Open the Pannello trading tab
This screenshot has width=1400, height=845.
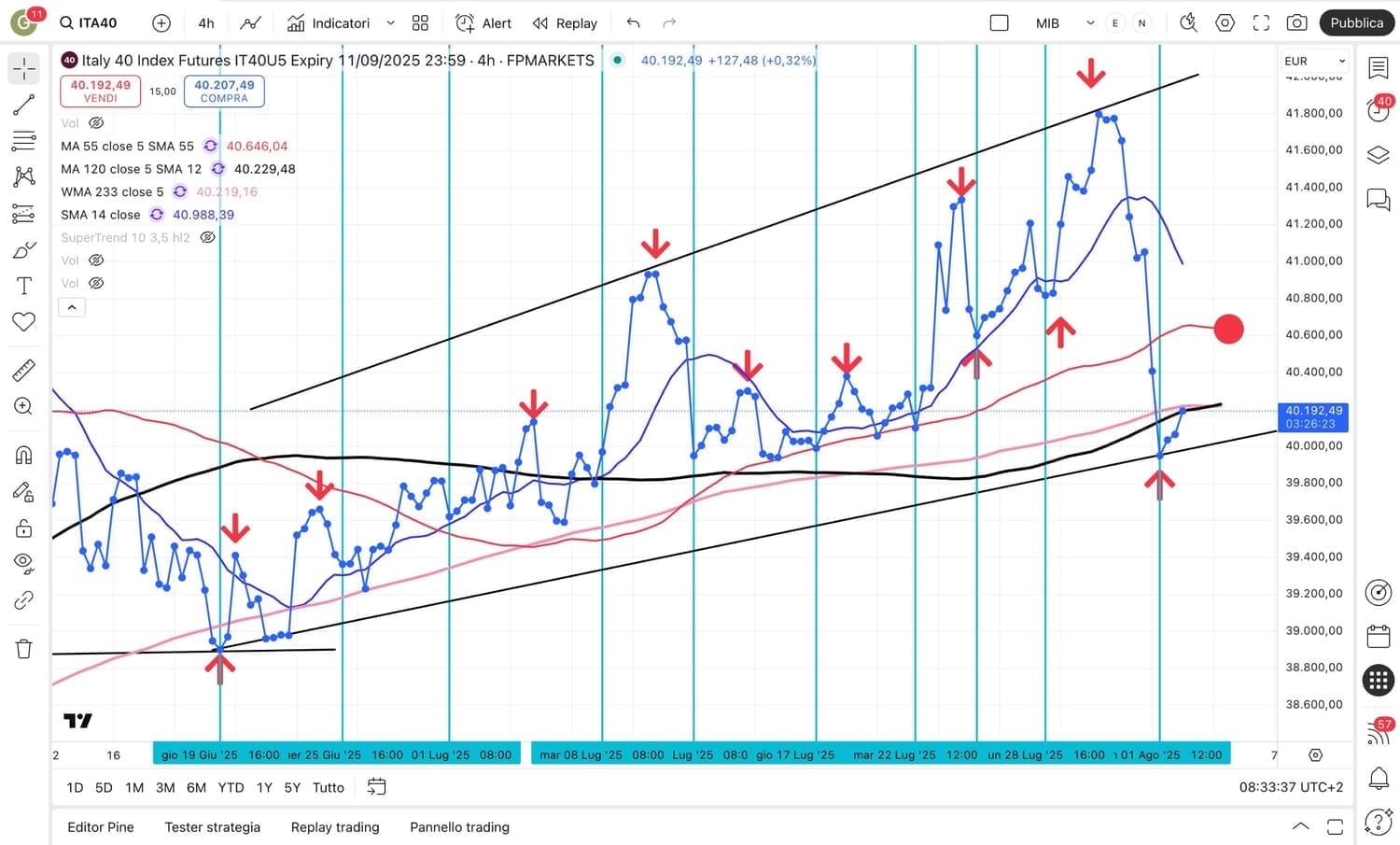[x=460, y=827]
